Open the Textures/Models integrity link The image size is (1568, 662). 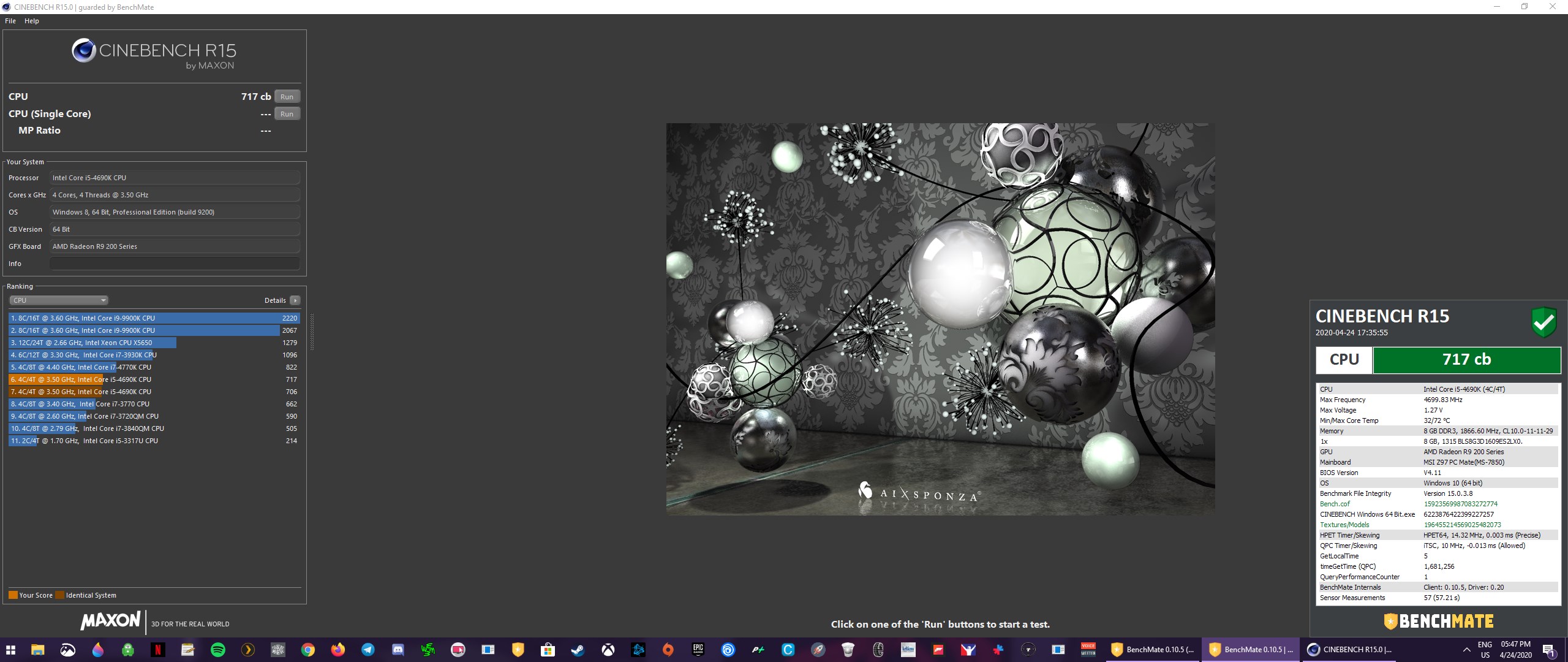1344,525
